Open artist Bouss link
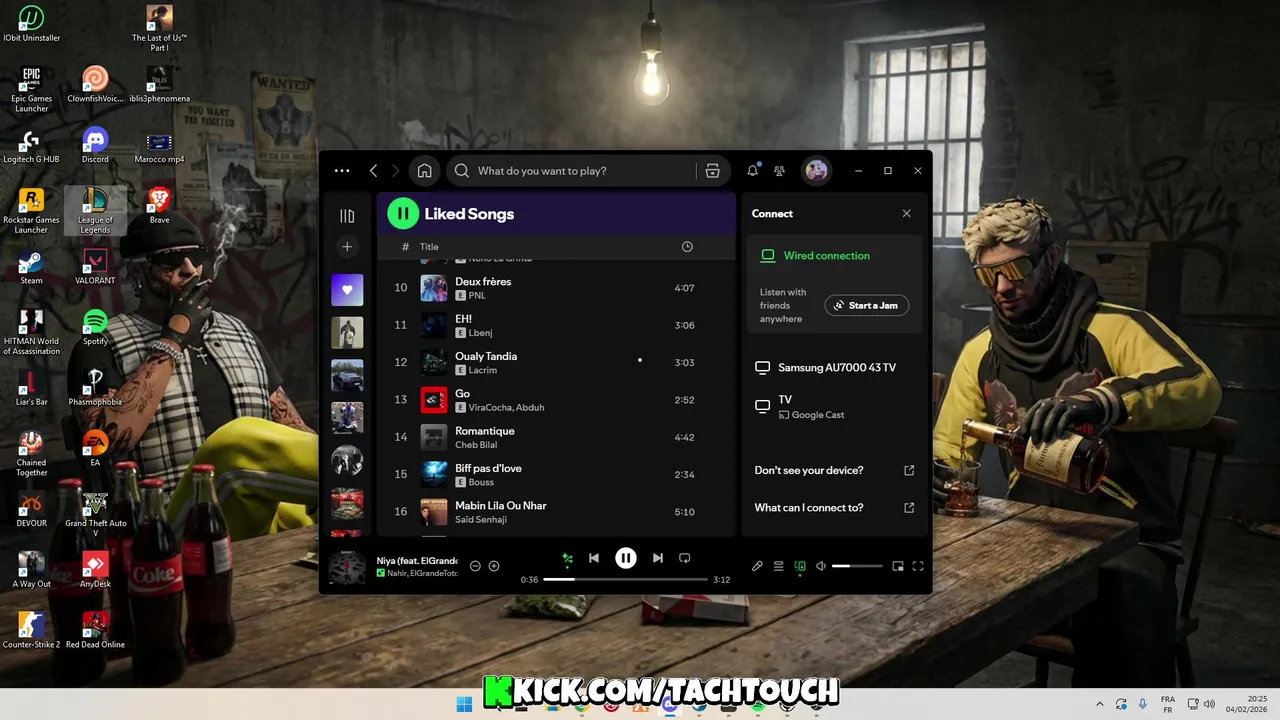 [x=481, y=482]
